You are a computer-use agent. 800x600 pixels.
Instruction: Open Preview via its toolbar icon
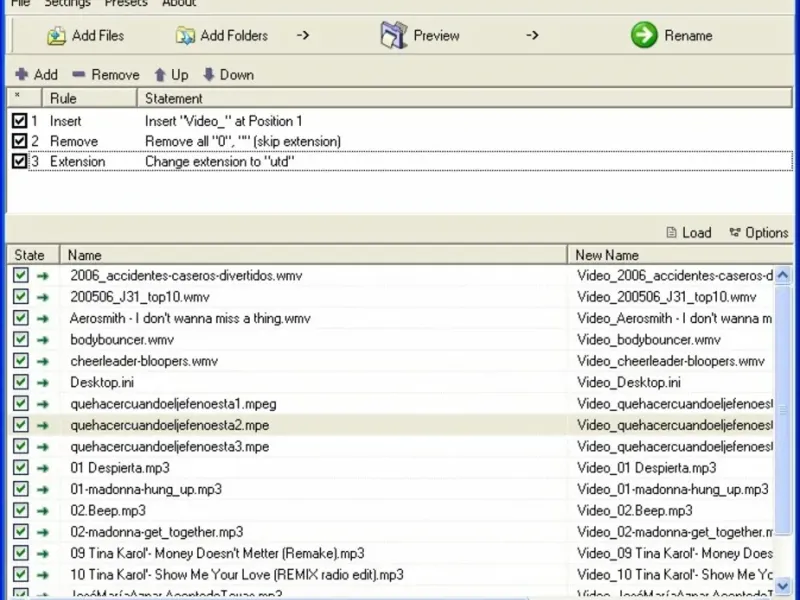394,35
